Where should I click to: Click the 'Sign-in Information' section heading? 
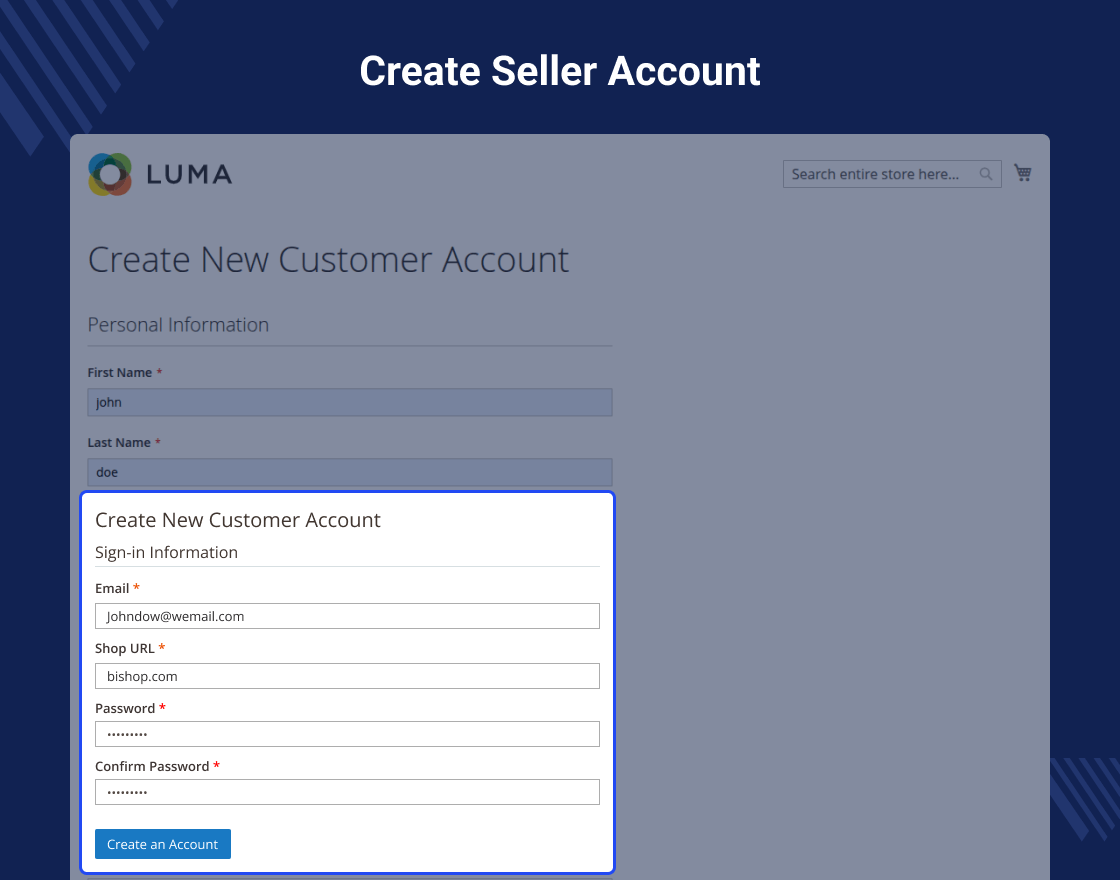coord(166,552)
